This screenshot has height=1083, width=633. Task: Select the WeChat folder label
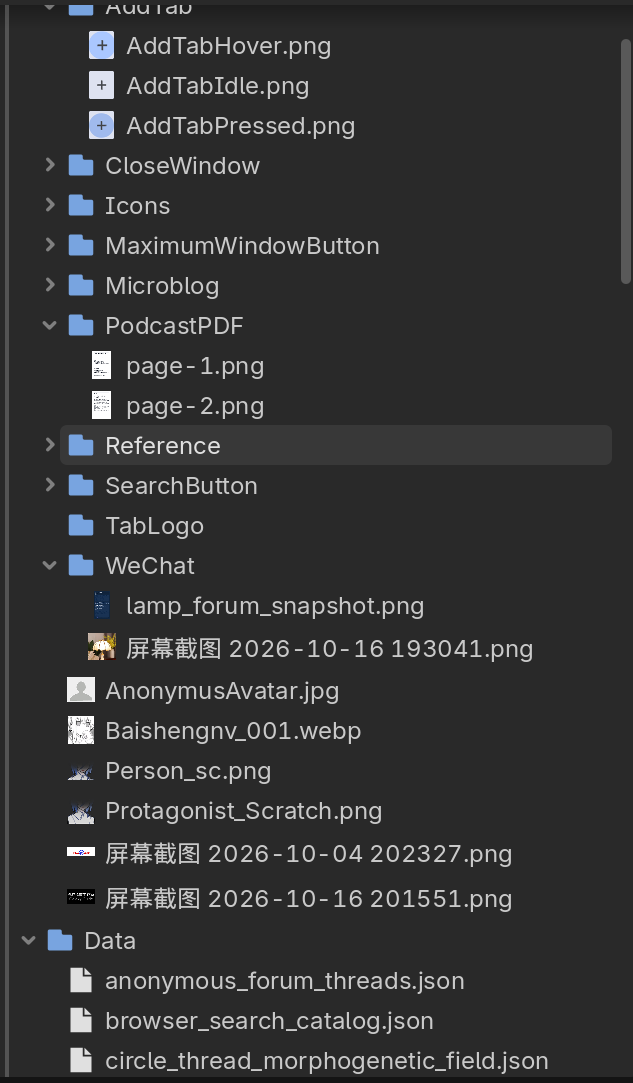150,566
